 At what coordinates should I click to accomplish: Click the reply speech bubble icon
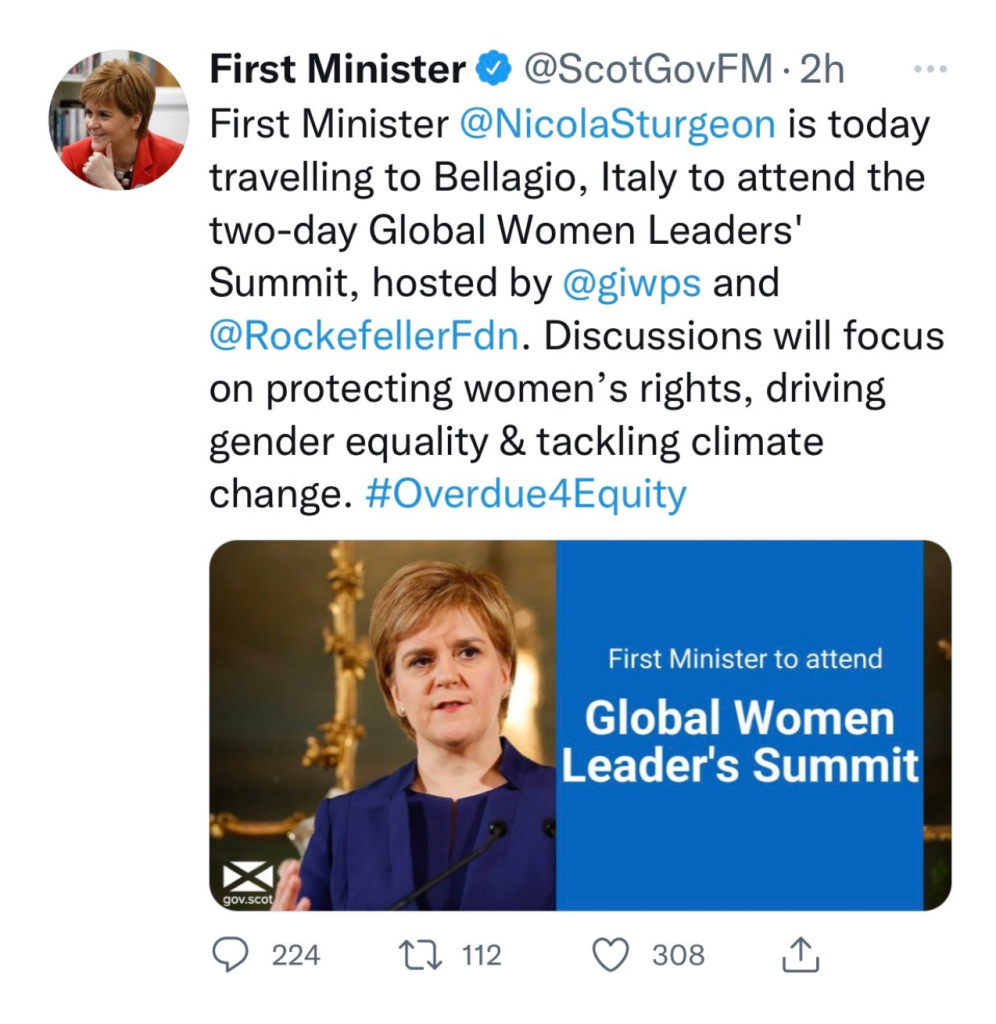point(231,956)
